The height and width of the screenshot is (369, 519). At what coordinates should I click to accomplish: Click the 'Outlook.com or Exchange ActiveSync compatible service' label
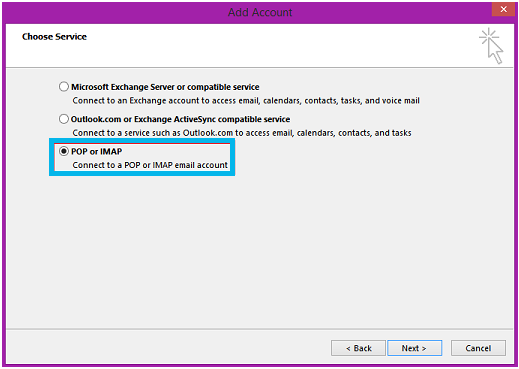pos(180,119)
